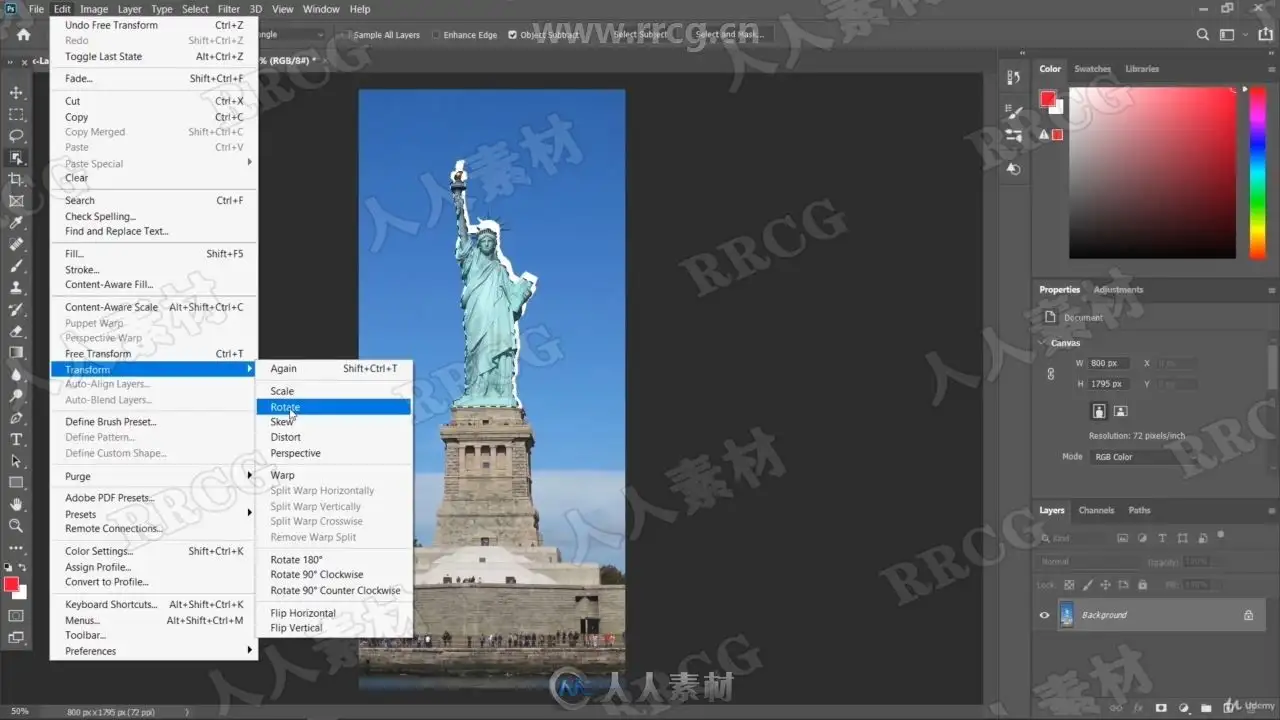Toggle lock transparent pixels in Layers panel

click(x=1069, y=585)
